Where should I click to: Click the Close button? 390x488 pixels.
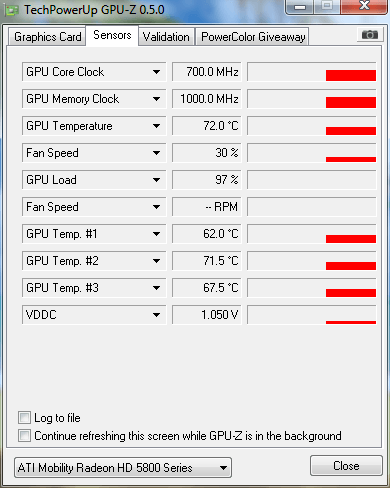click(346, 465)
